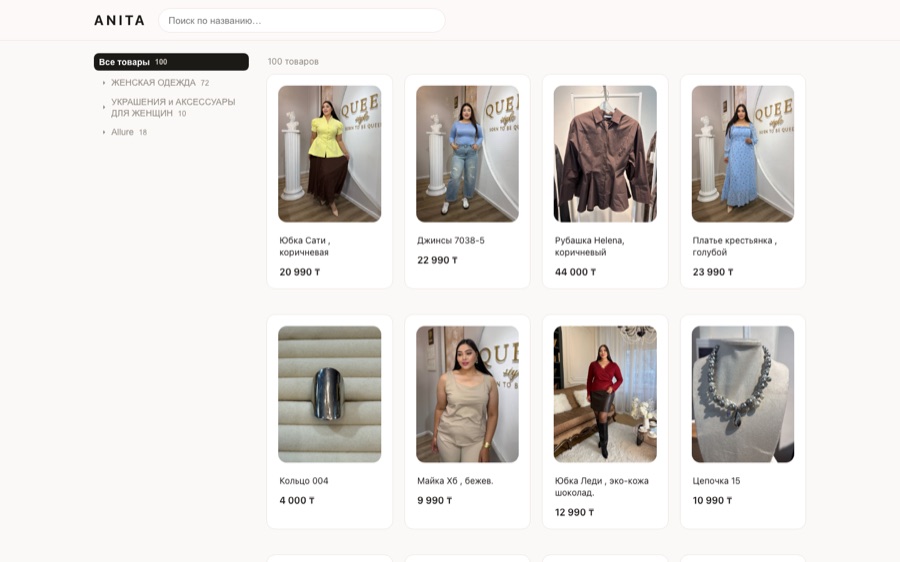Click the Джинсы 7038-5 title link
The height and width of the screenshot is (562, 900).
pos(451,241)
